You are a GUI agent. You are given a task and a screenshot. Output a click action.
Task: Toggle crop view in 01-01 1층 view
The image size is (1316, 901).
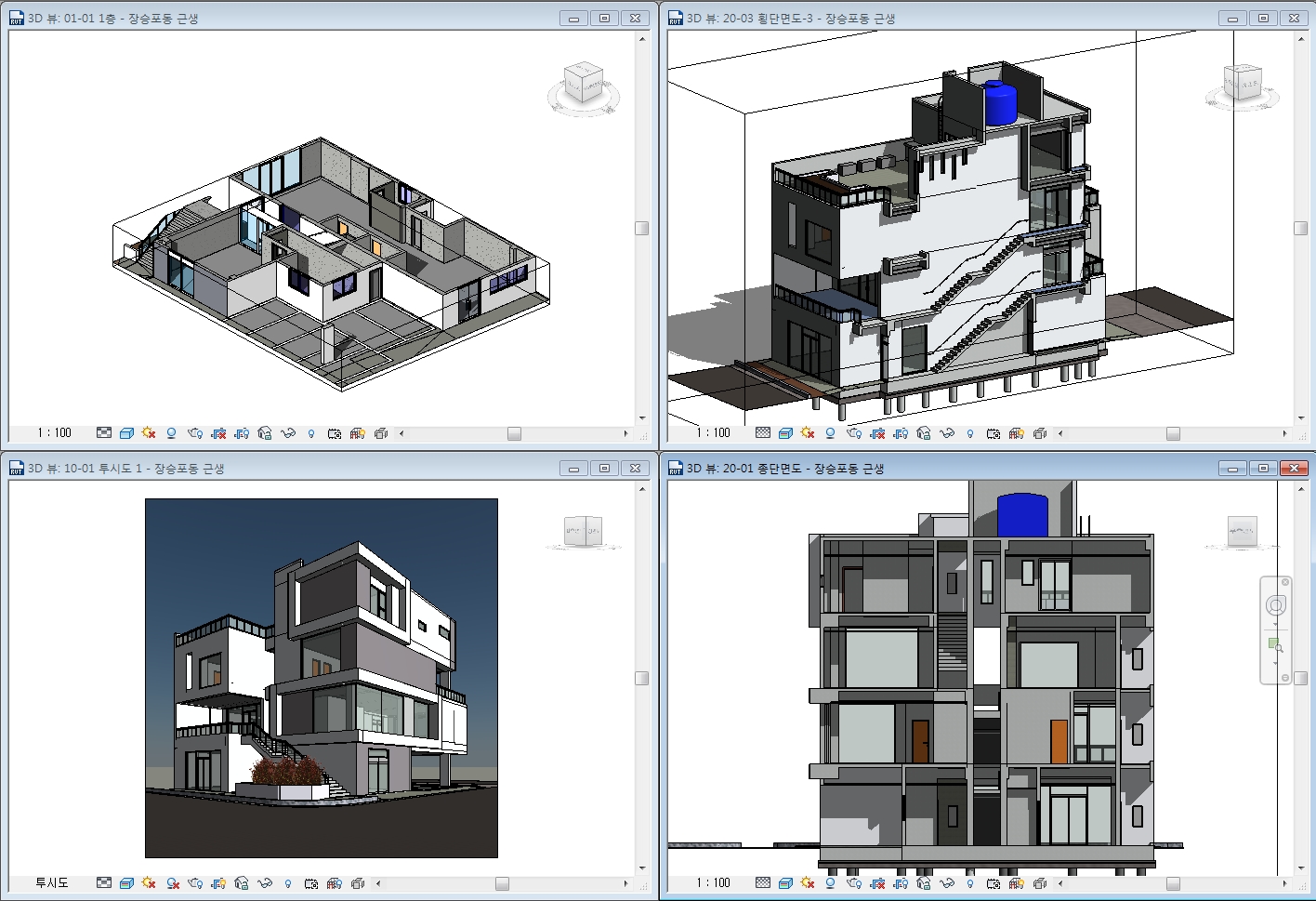click(219, 433)
